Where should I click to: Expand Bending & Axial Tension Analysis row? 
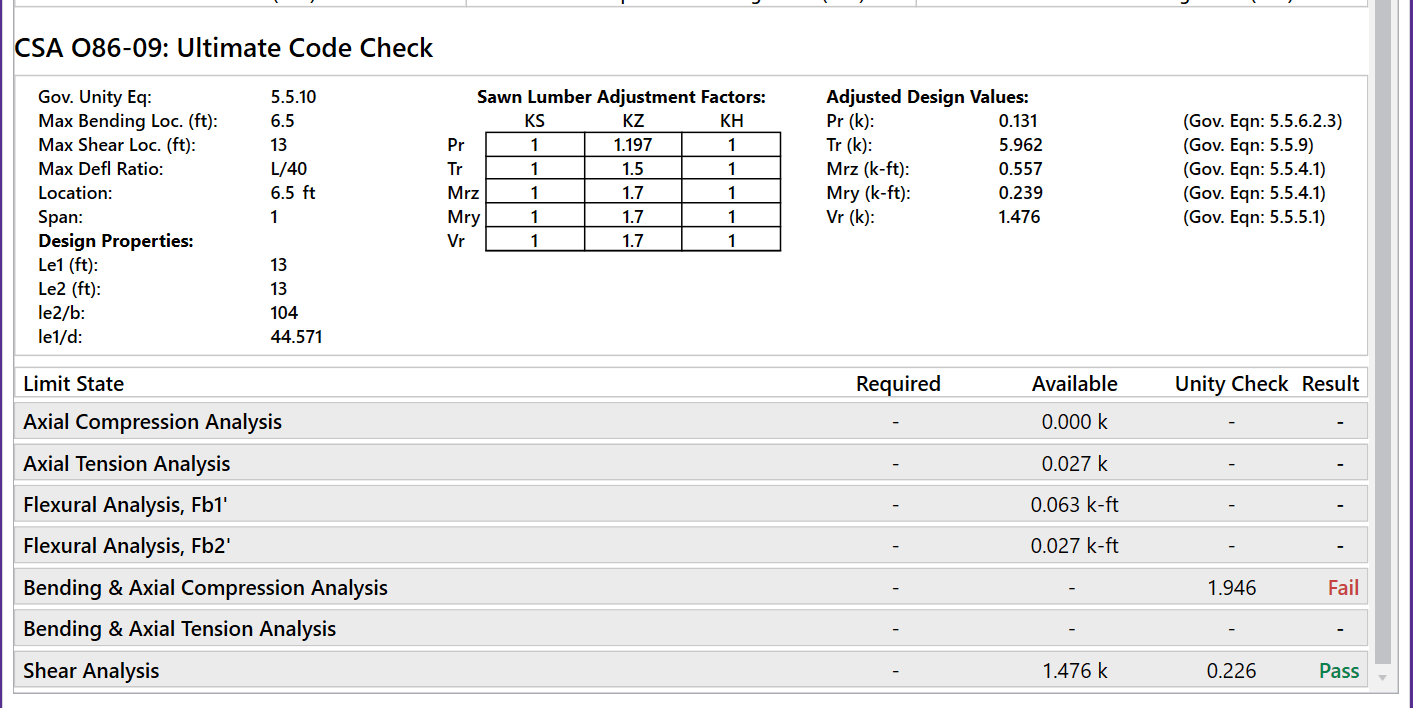[x=180, y=629]
